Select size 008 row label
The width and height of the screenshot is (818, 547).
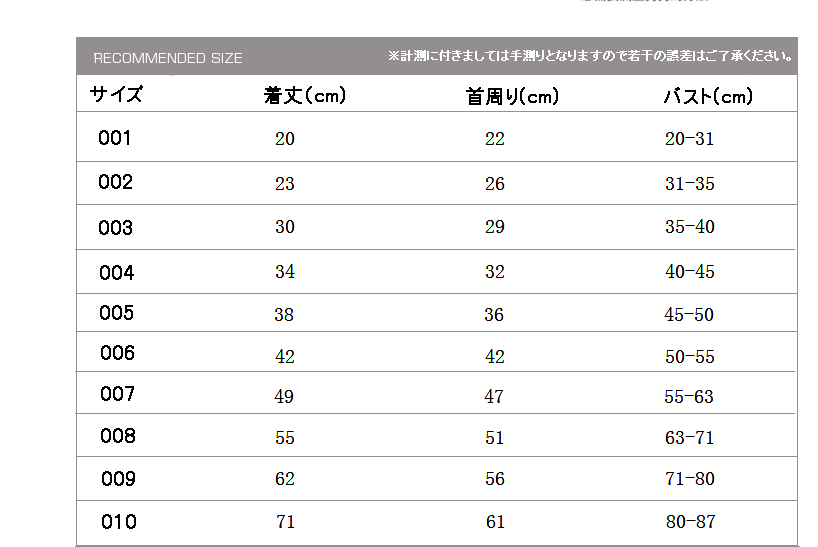coord(118,436)
